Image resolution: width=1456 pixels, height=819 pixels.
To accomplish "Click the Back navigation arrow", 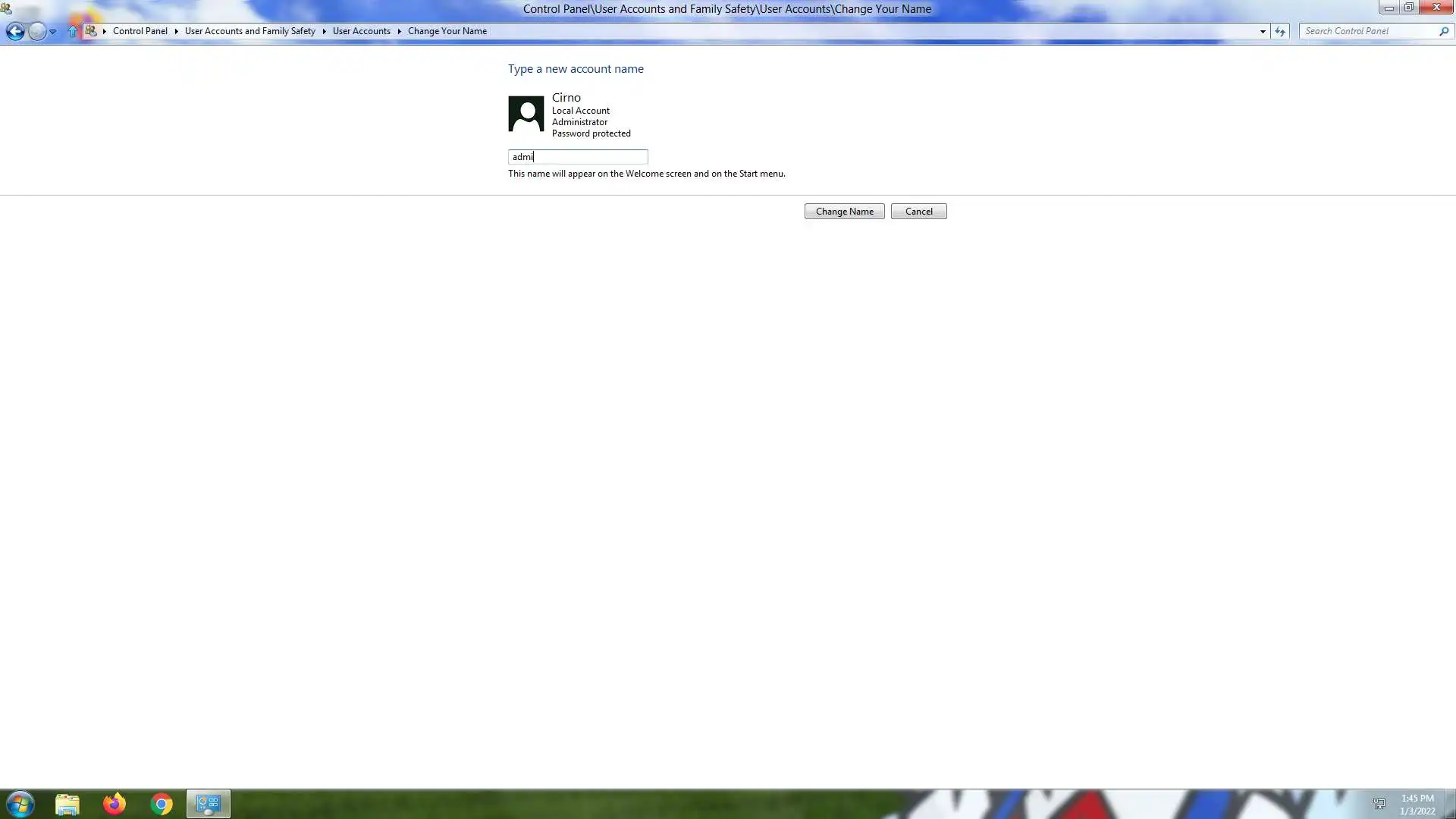I will coord(15,31).
